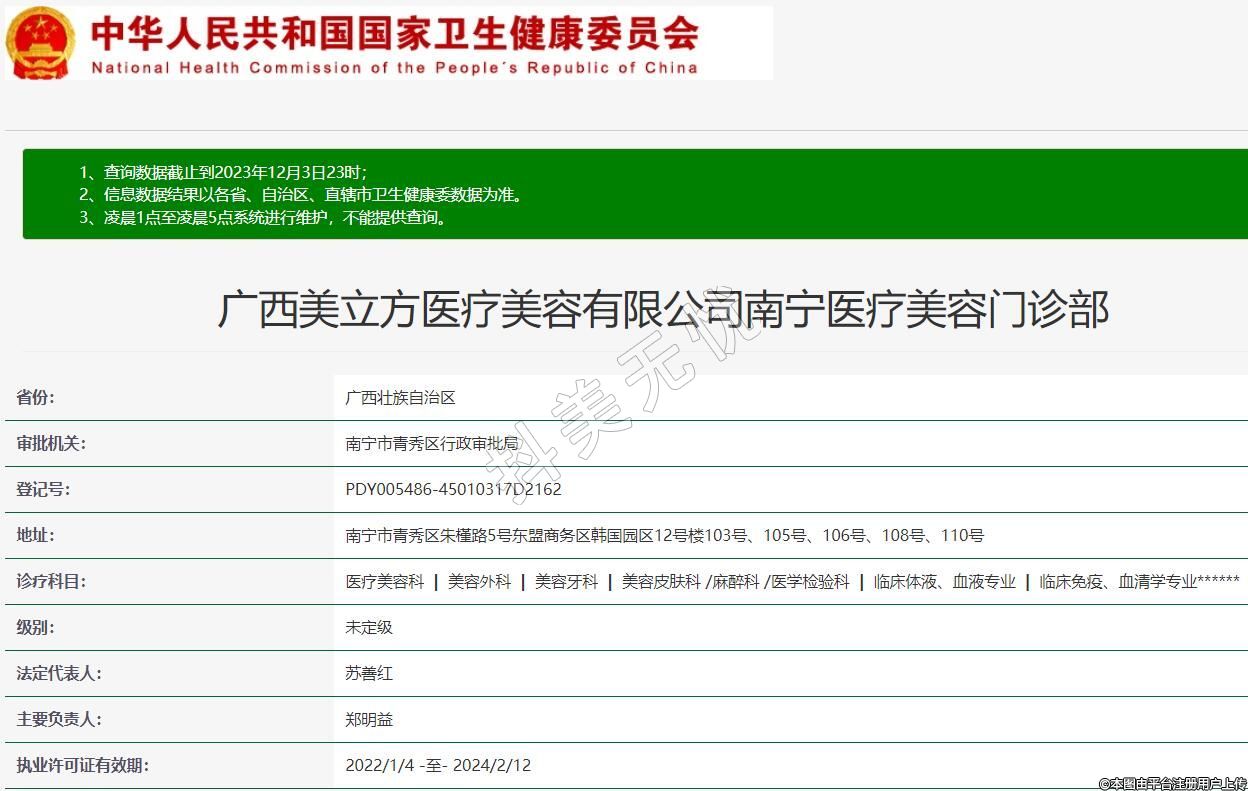Click the registration number PDY005486-45010317D2162

pyautogui.click(x=453, y=490)
